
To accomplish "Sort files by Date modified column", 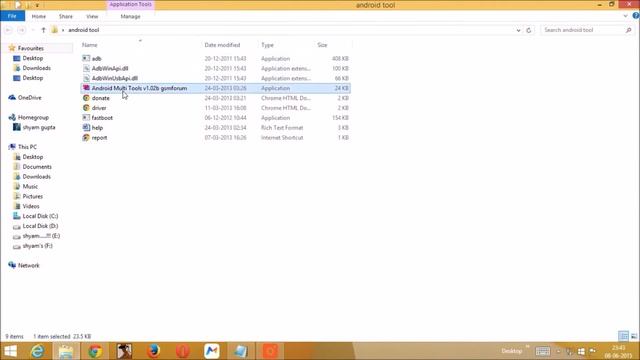I will point(222,45).
